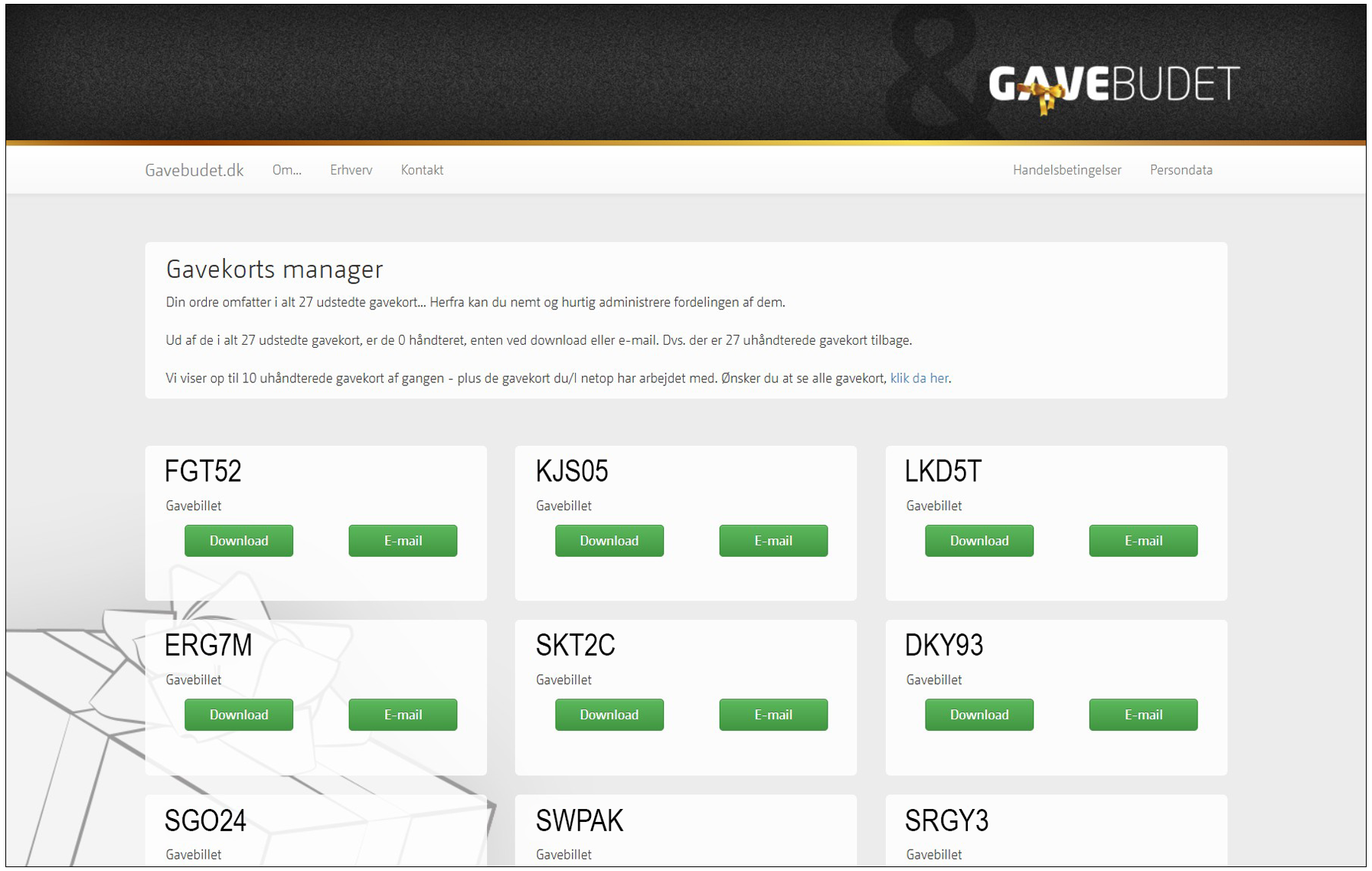Select the Persondata navigation link

pyautogui.click(x=1181, y=170)
